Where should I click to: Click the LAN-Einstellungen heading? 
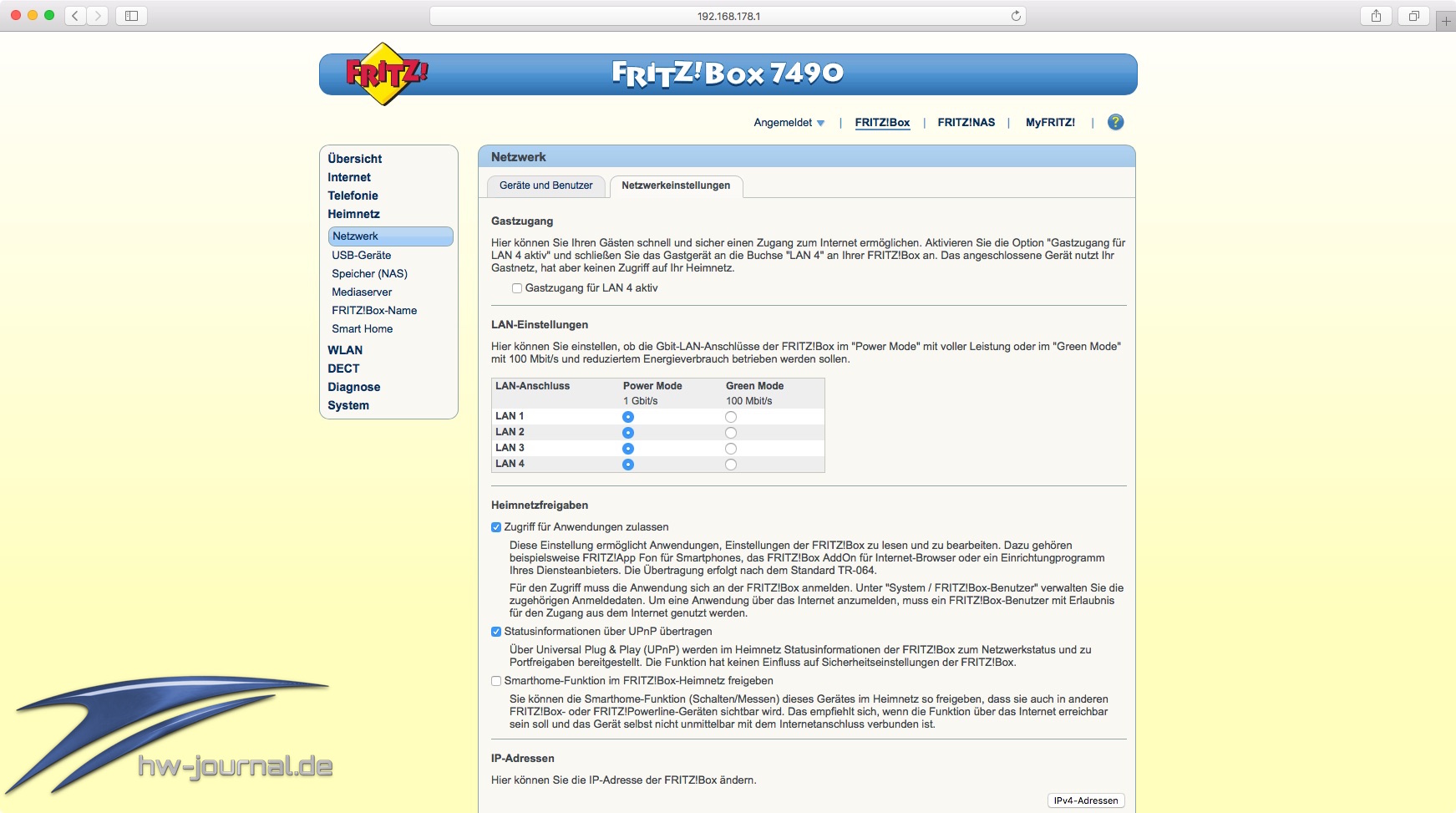(540, 325)
